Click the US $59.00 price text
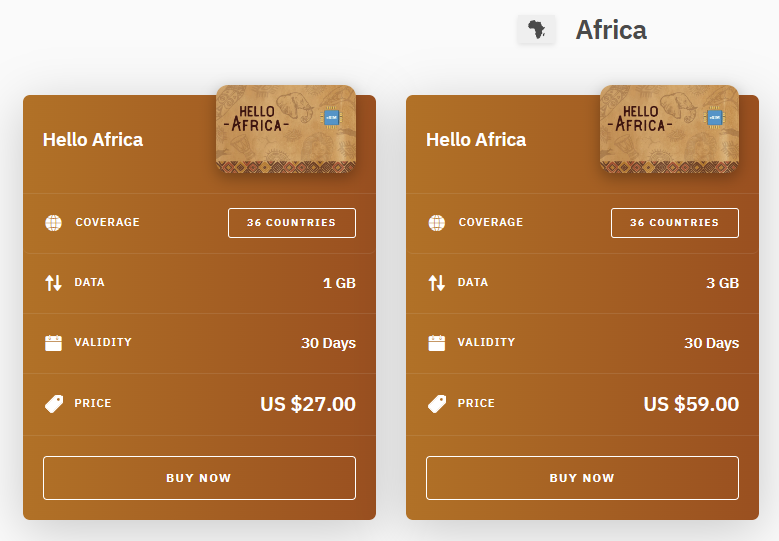Viewport: 779px width, 541px height. click(691, 404)
